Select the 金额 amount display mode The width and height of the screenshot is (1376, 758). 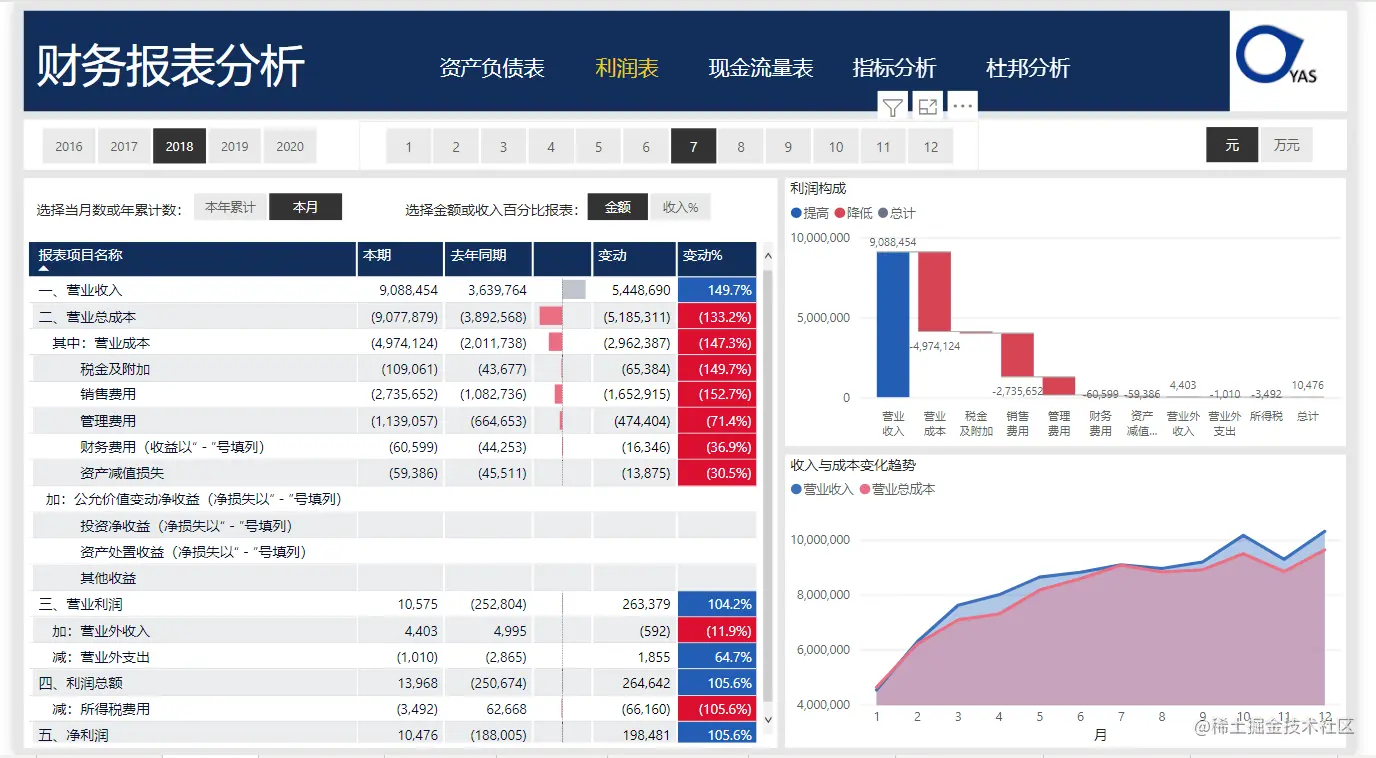pyautogui.click(x=617, y=207)
